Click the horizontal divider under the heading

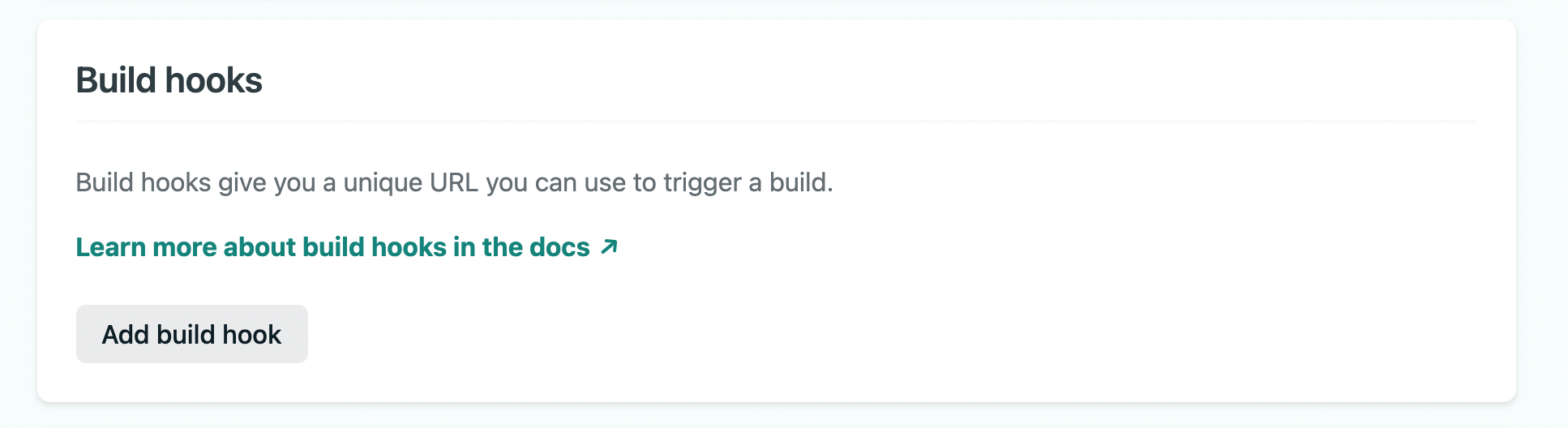pyautogui.click(x=776, y=122)
